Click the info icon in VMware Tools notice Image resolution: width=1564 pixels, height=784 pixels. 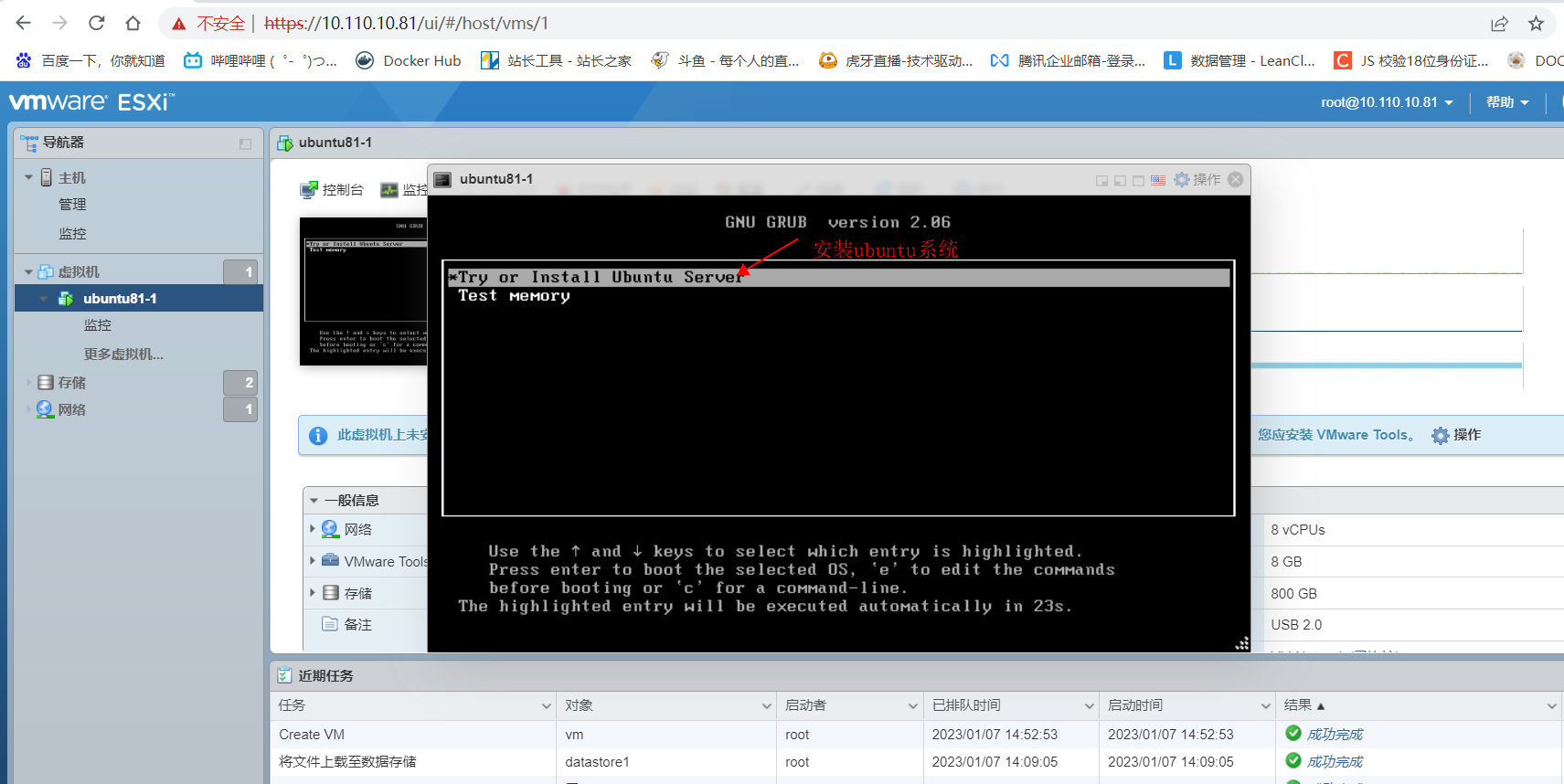point(318,436)
